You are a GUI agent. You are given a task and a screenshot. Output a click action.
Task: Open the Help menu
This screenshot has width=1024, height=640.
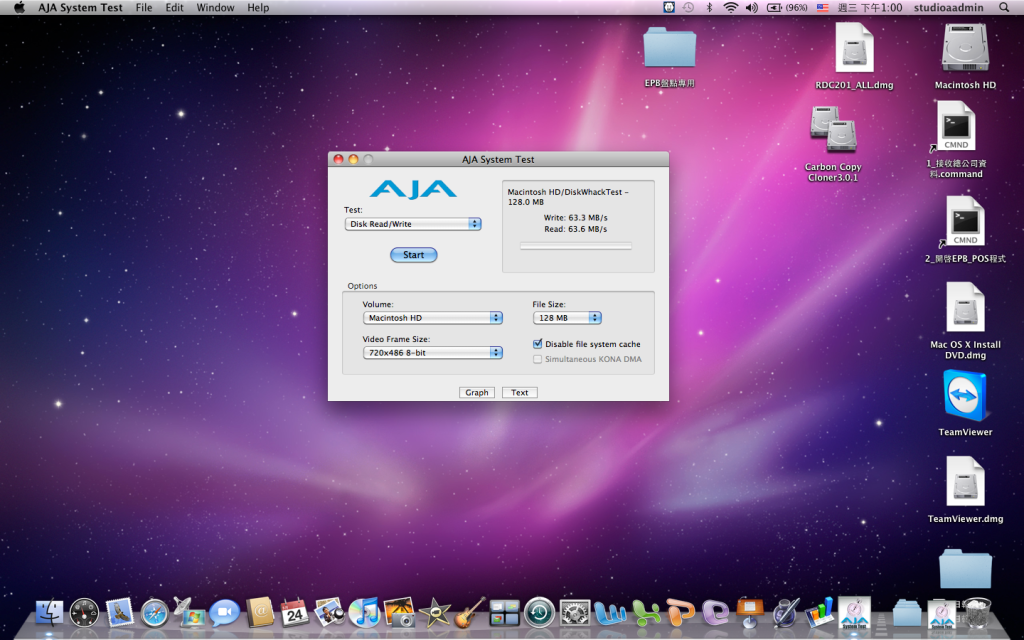tap(258, 8)
